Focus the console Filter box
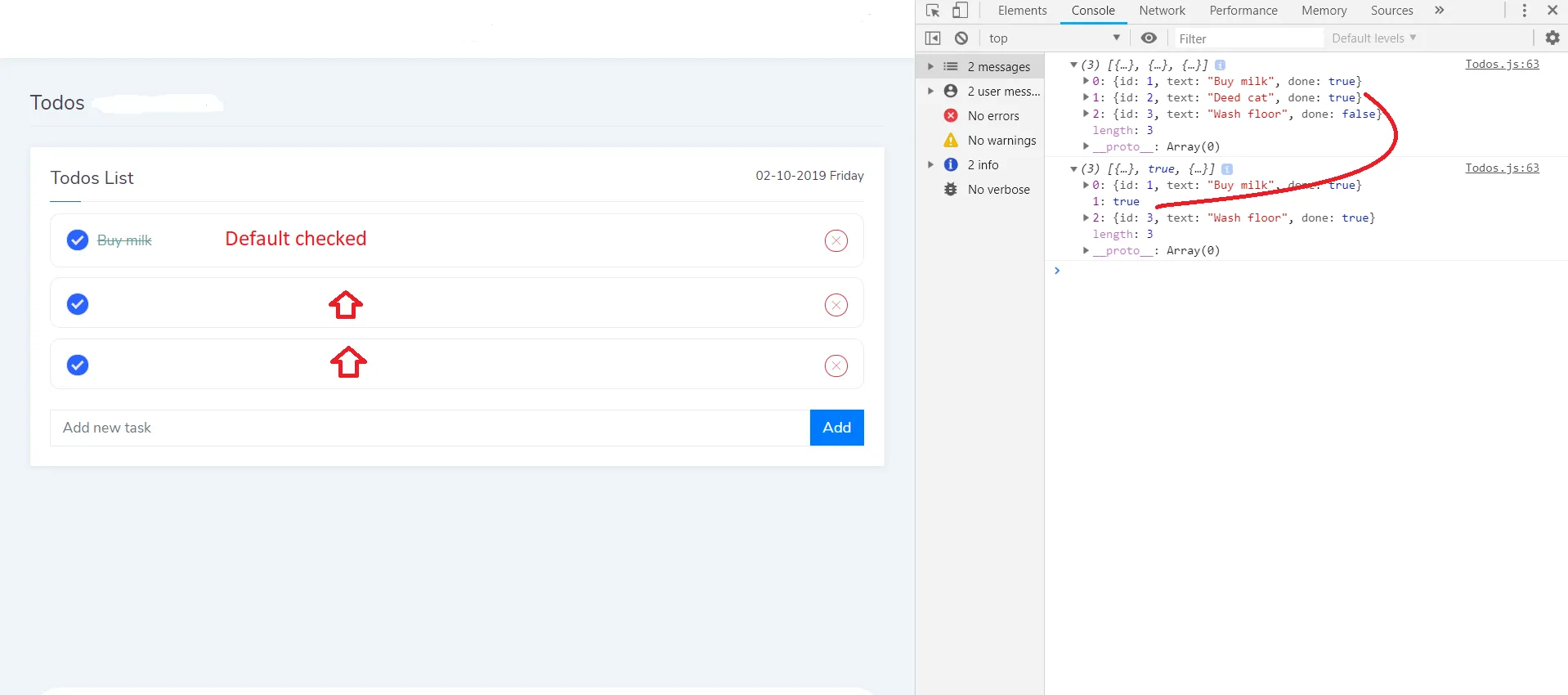 tap(1248, 38)
